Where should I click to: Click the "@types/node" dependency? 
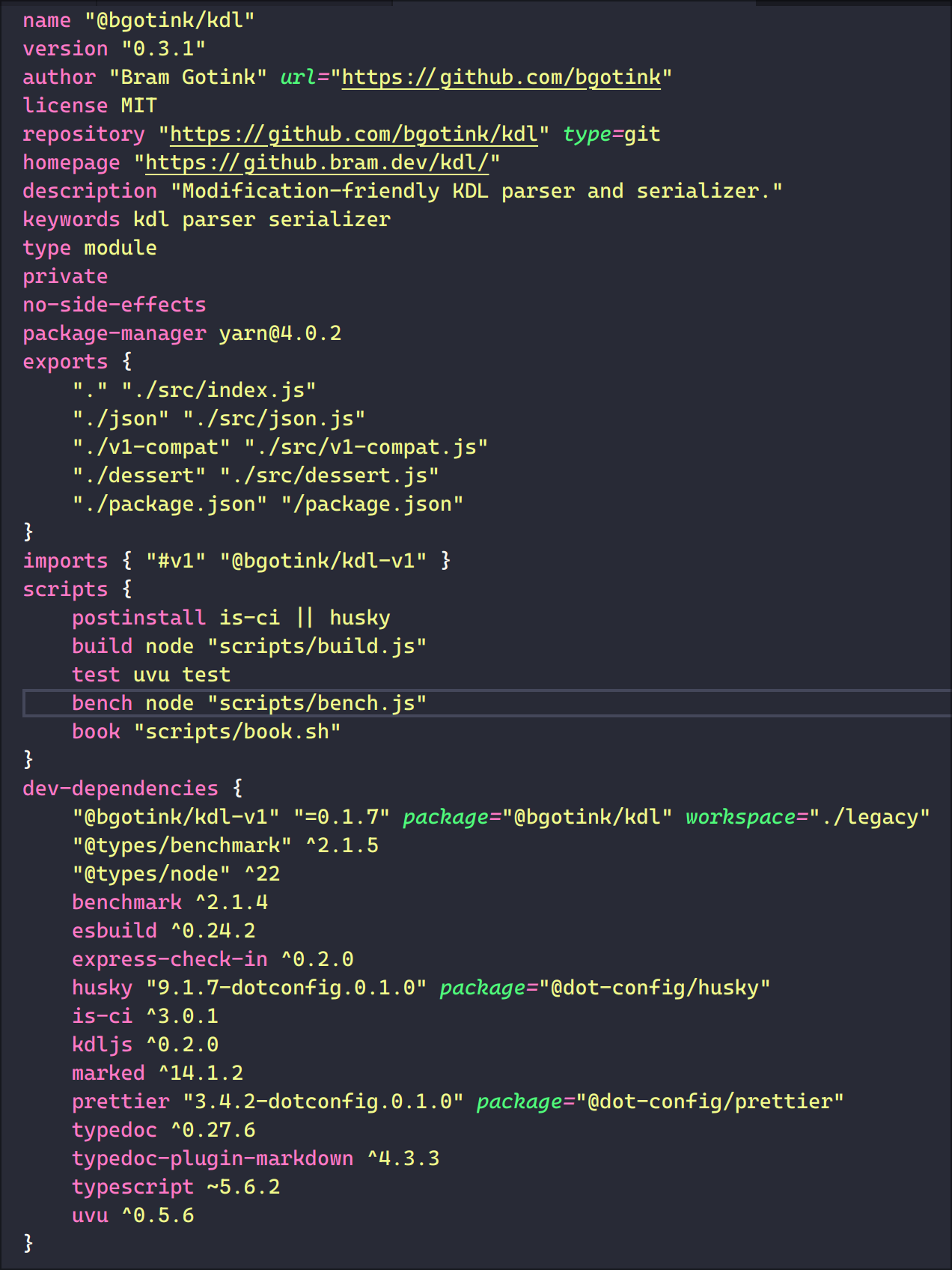(x=151, y=874)
